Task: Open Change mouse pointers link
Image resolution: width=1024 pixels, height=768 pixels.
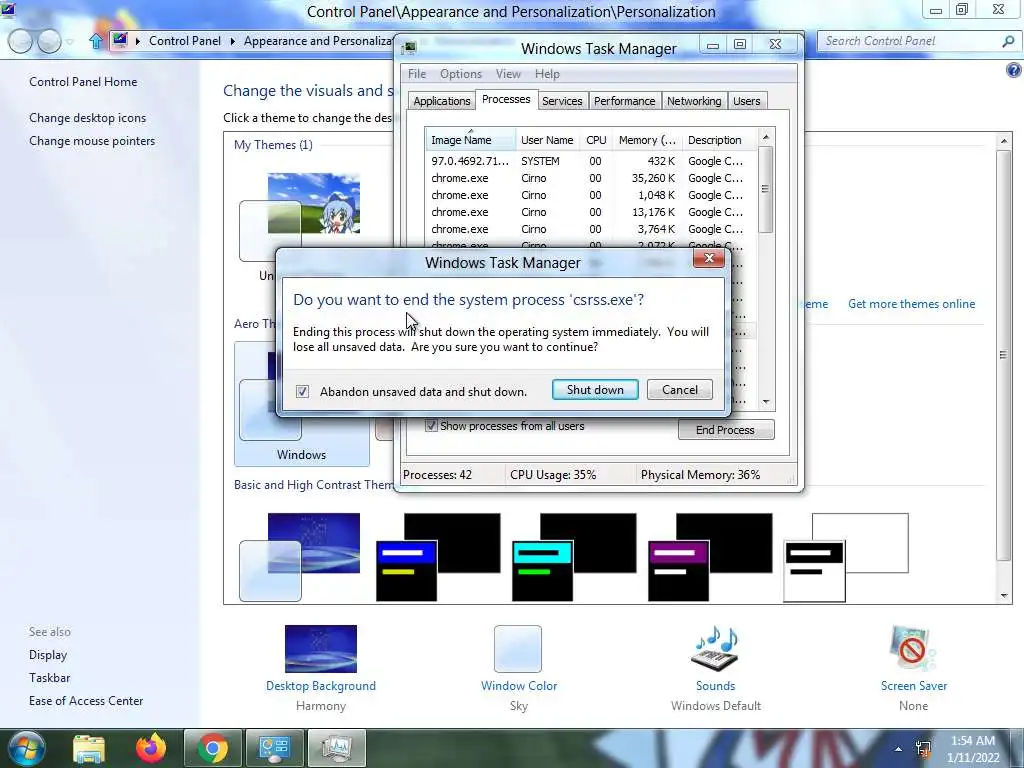Action: tap(92, 141)
